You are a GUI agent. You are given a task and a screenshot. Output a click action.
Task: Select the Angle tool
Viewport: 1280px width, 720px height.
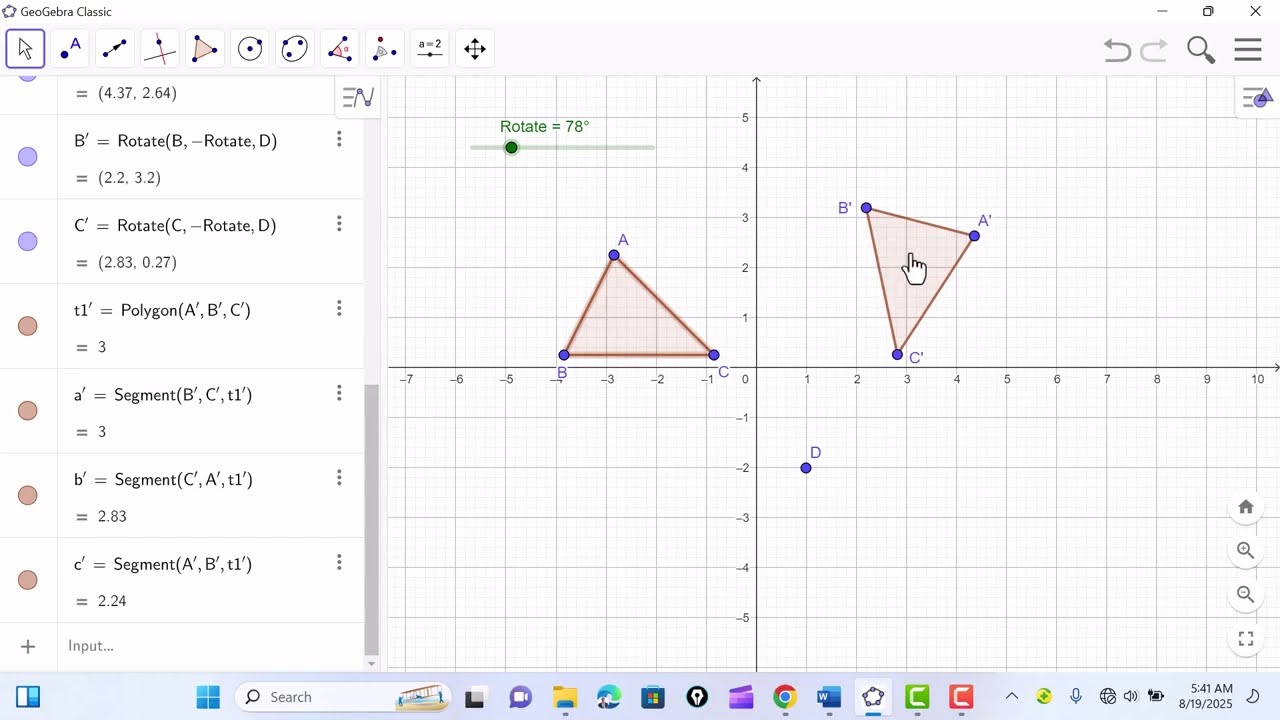340,49
